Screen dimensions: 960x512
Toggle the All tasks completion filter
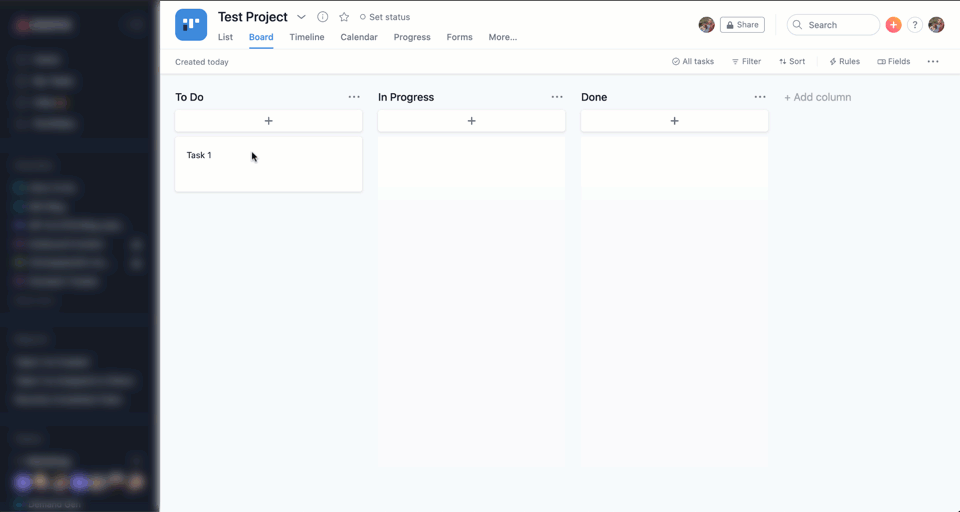pyautogui.click(x=693, y=62)
